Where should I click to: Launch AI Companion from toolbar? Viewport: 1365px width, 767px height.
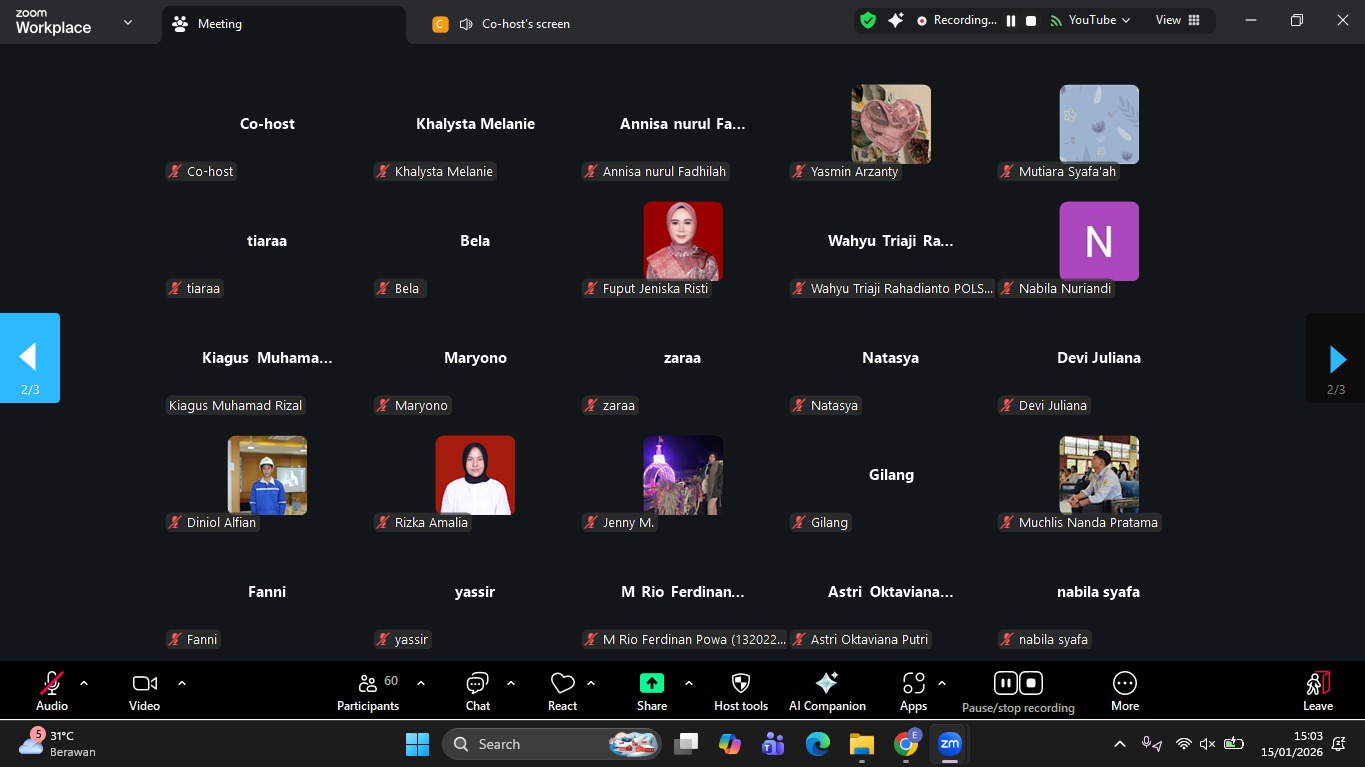[x=826, y=691]
